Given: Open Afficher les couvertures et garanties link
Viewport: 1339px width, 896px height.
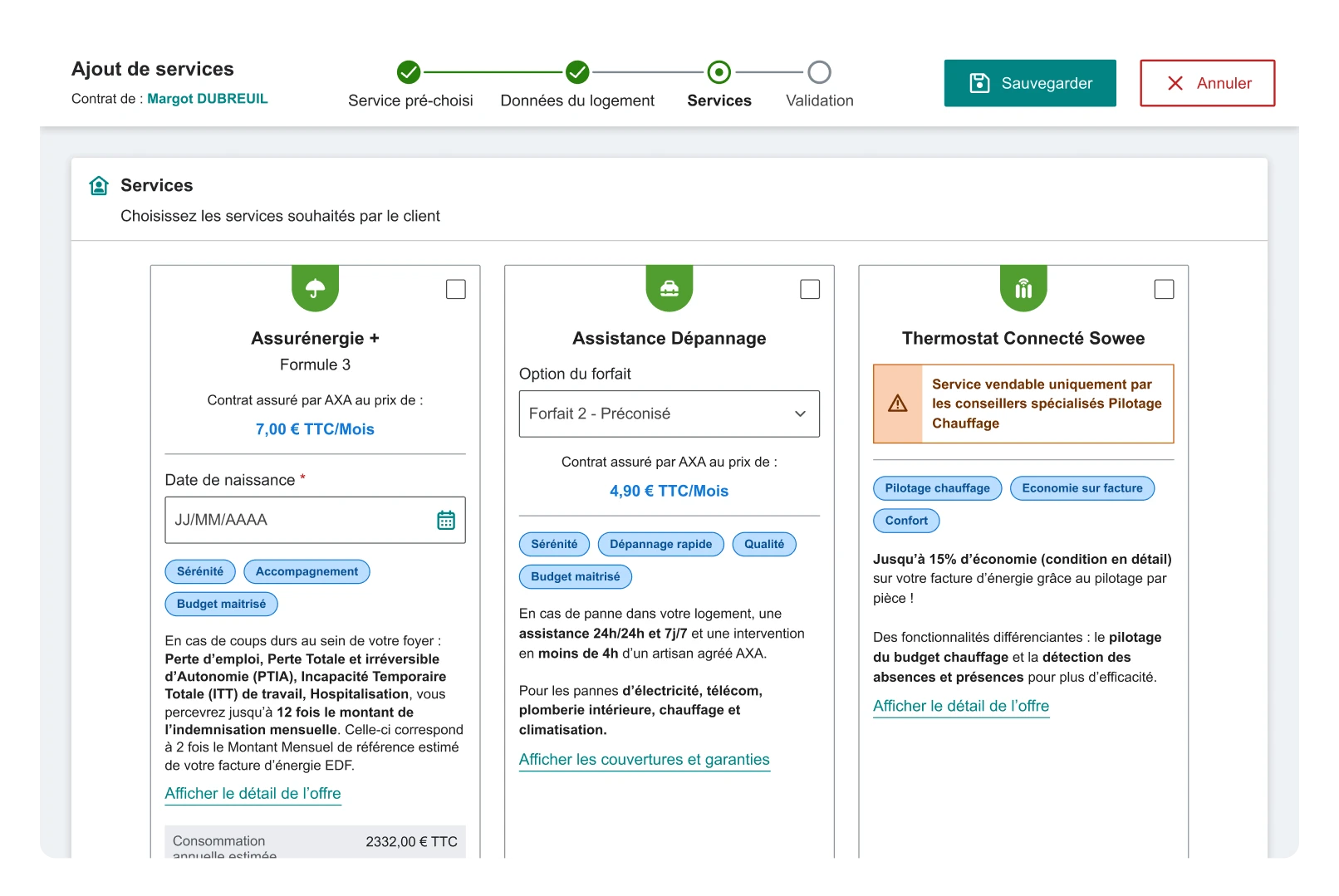Looking at the screenshot, I should (x=645, y=760).
